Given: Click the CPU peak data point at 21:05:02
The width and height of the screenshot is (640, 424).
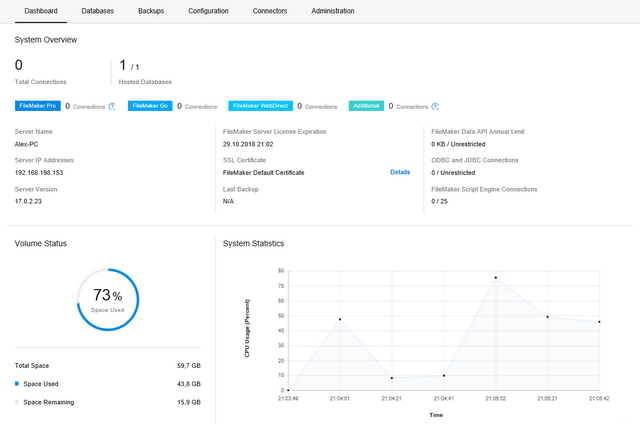Looking at the screenshot, I should (x=495, y=278).
